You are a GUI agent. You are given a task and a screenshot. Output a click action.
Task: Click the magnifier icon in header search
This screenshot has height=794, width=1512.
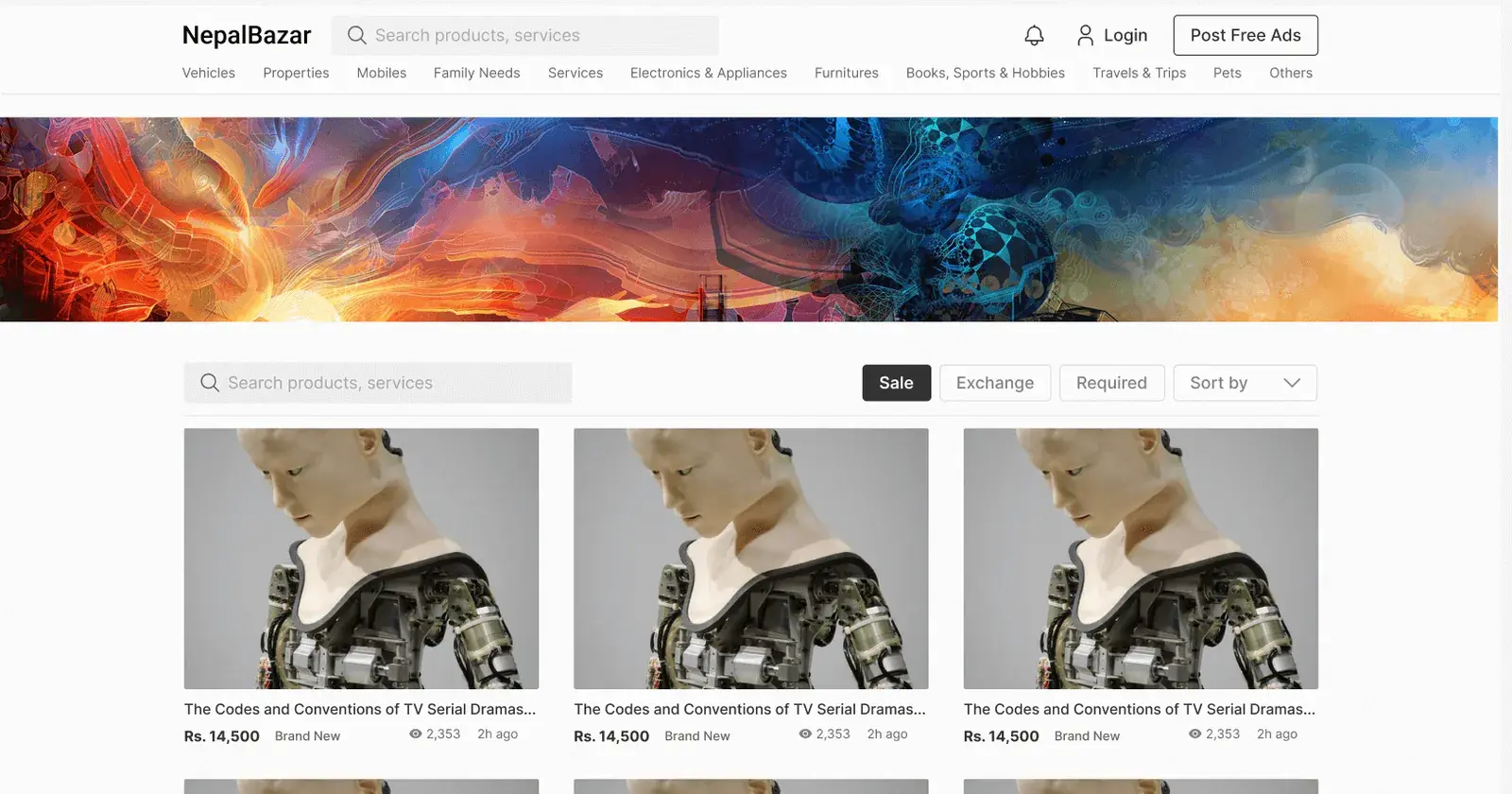(x=356, y=35)
